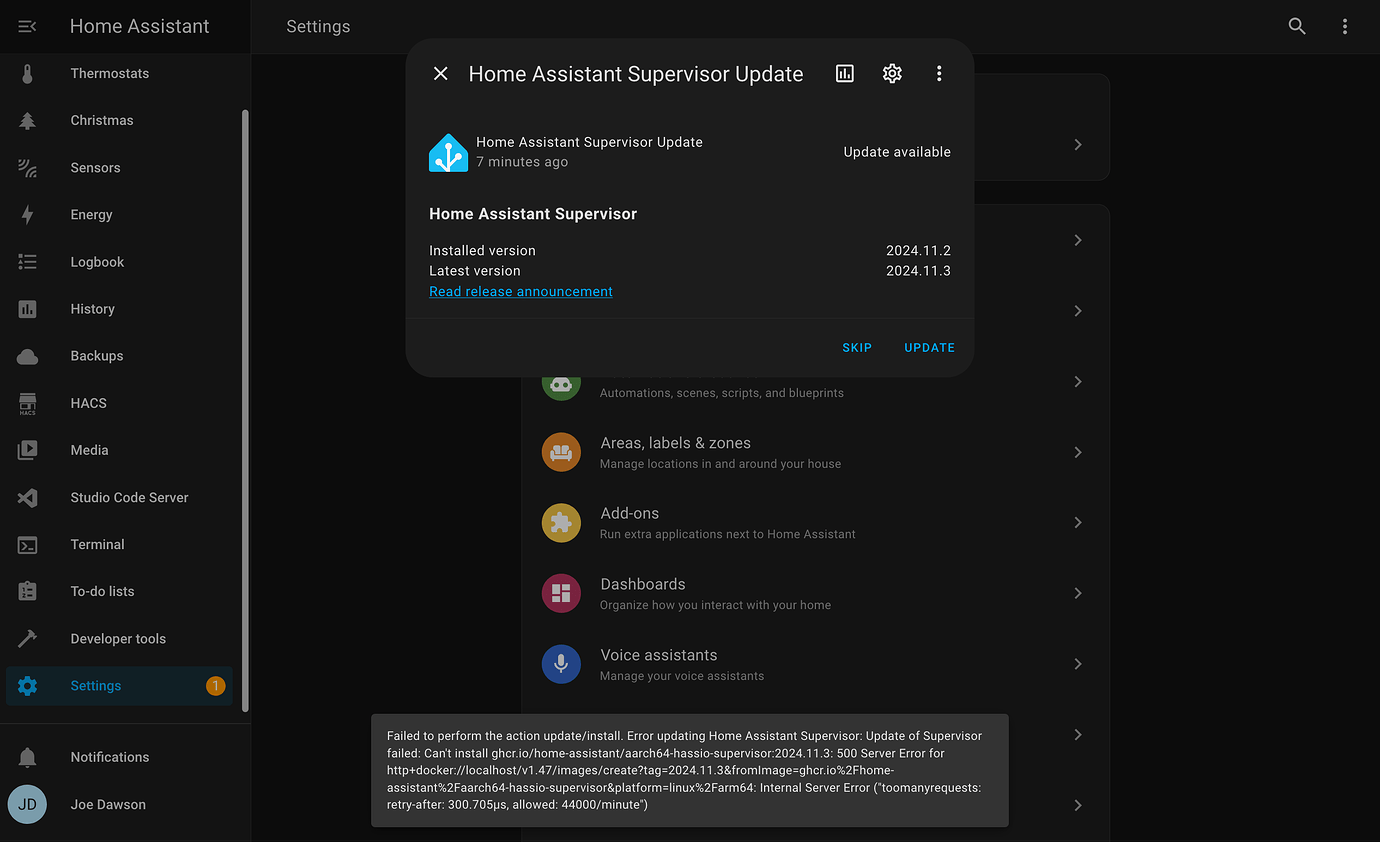Expand the Add-ons settings row chevron

[1077, 522]
